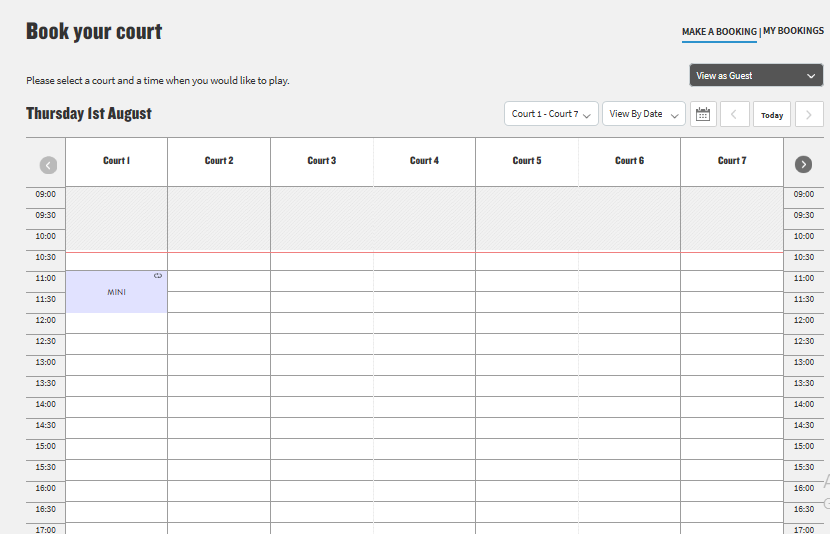Screen dimensions: 830x534
Task: Open the Court 1 - Court 7 dropdown
Action: tap(551, 114)
